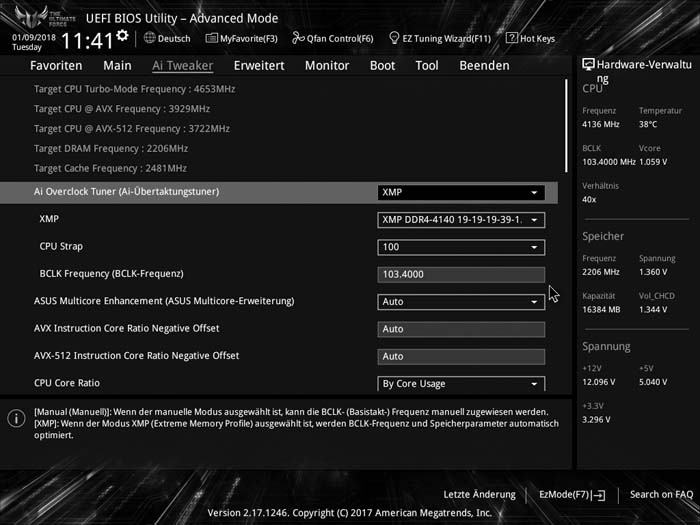Select the ASUS Multicore Enhancement label
Viewport: 700px width, 525px height.
click(164, 301)
